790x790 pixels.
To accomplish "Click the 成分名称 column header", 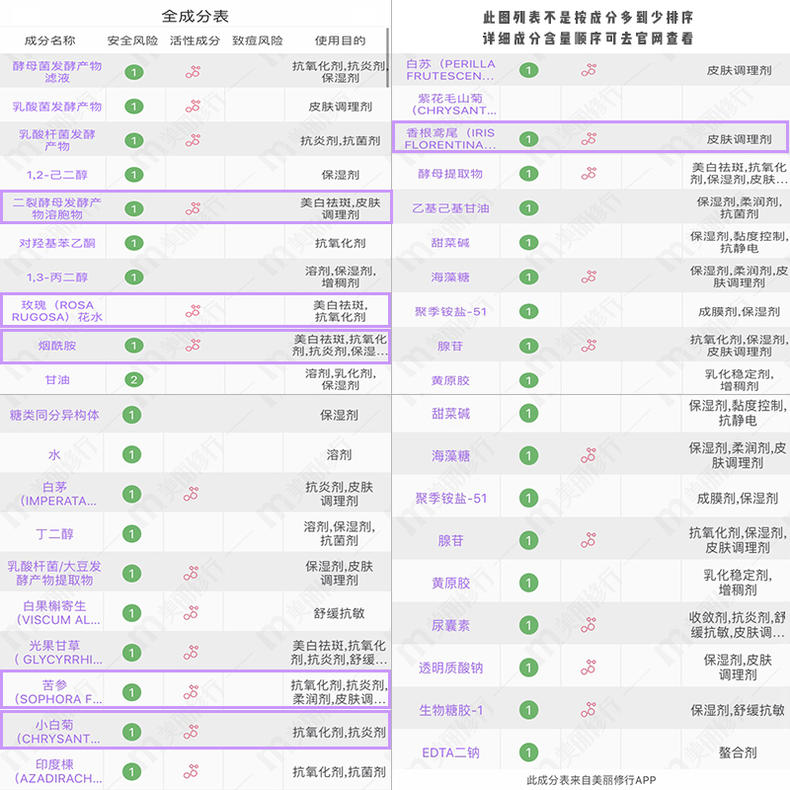I will 49,40.
